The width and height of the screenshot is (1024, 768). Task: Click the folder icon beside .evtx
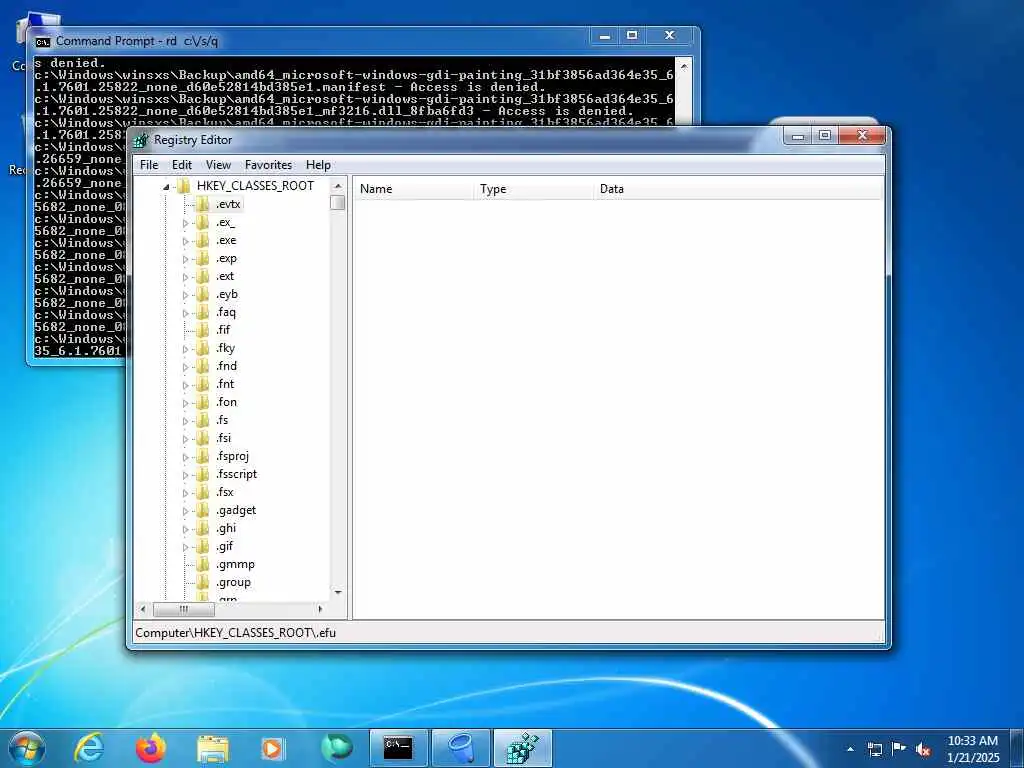pyautogui.click(x=203, y=204)
